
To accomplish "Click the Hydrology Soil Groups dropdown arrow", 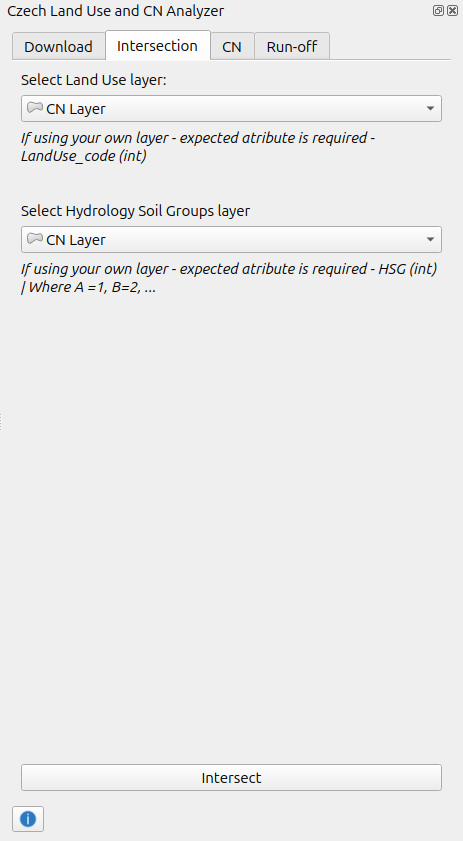I will click(x=430, y=239).
